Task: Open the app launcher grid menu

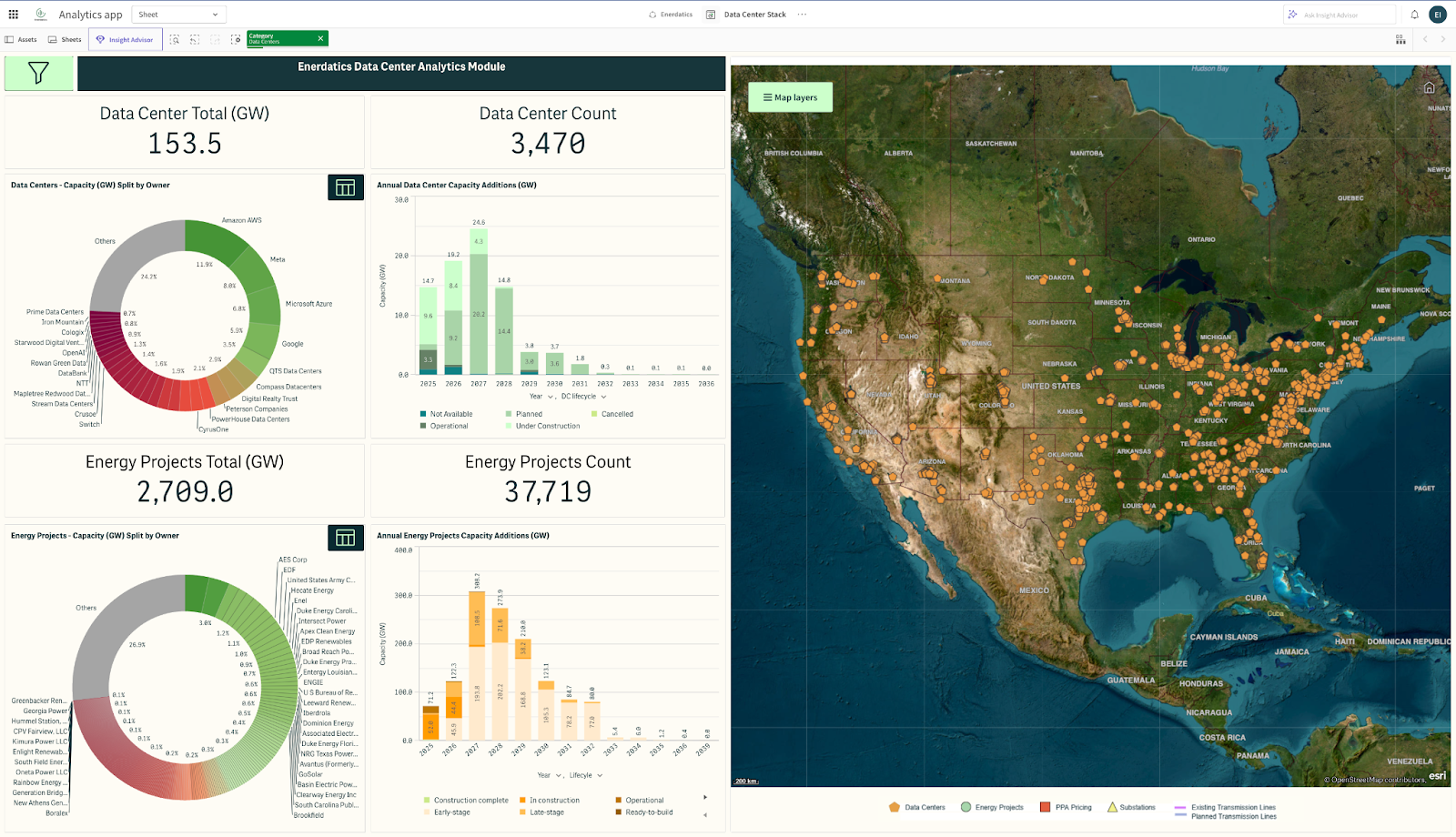Action: (x=13, y=15)
